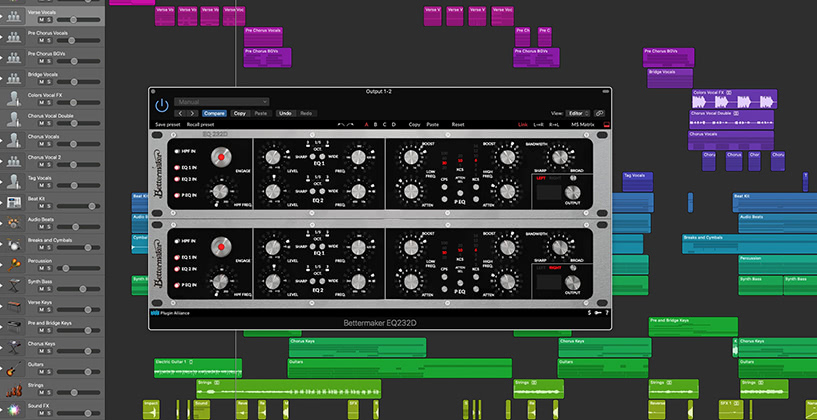The width and height of the screenshot is (817, 420).
Task: Select RIGHT channel on the bottom unit
Action: pos(555,267)
